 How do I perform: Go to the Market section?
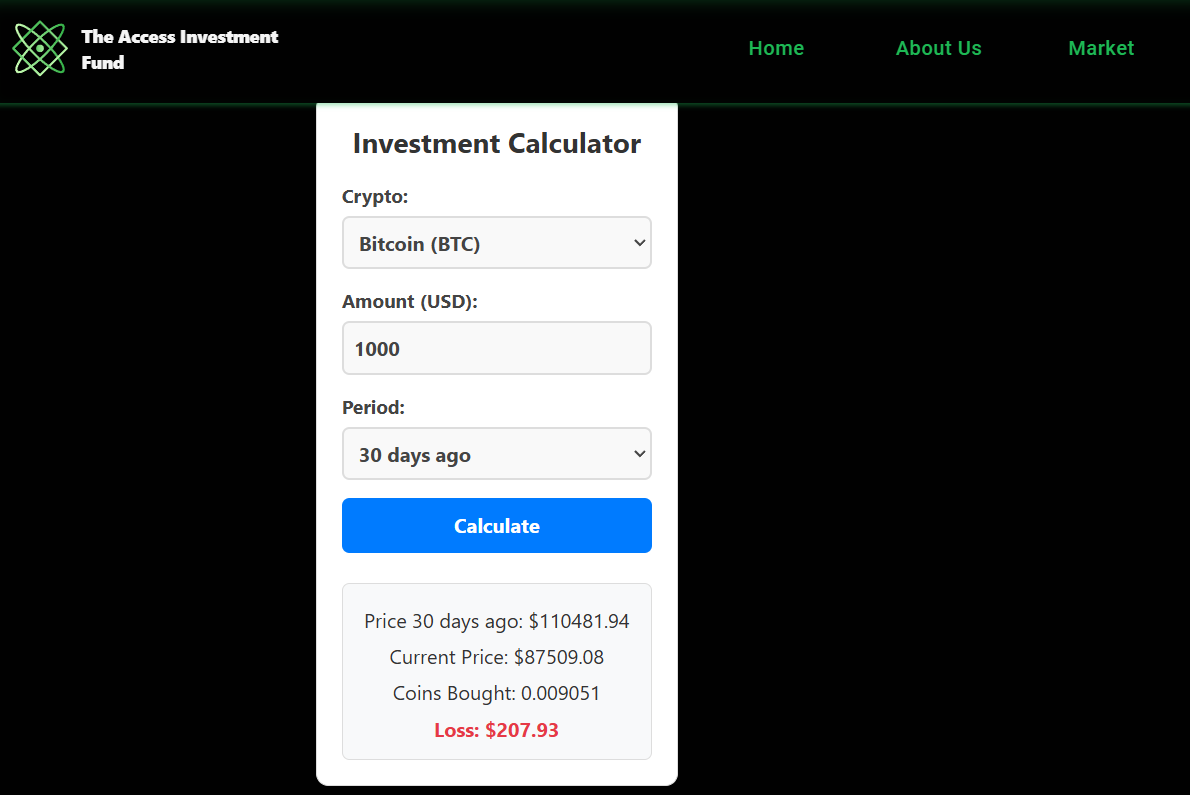click(x=1101, y=47)
